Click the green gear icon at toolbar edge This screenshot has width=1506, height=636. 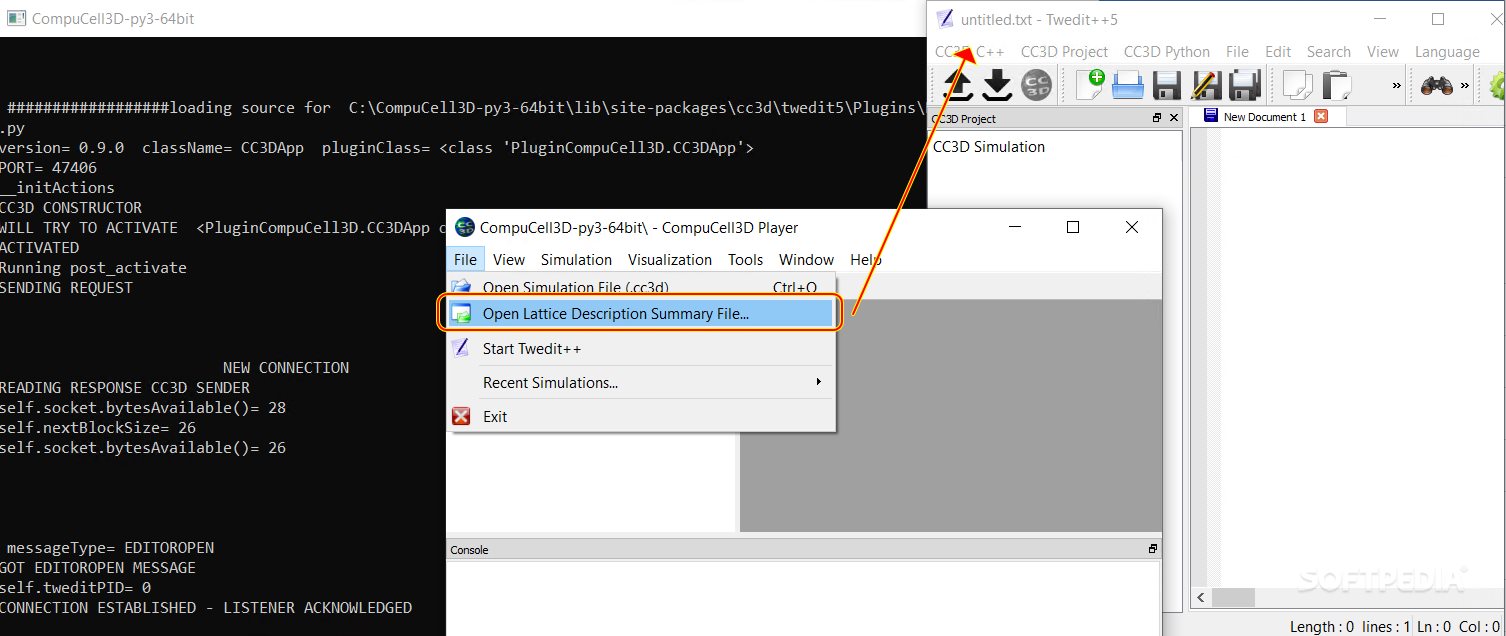click(x=1498, y=86)
